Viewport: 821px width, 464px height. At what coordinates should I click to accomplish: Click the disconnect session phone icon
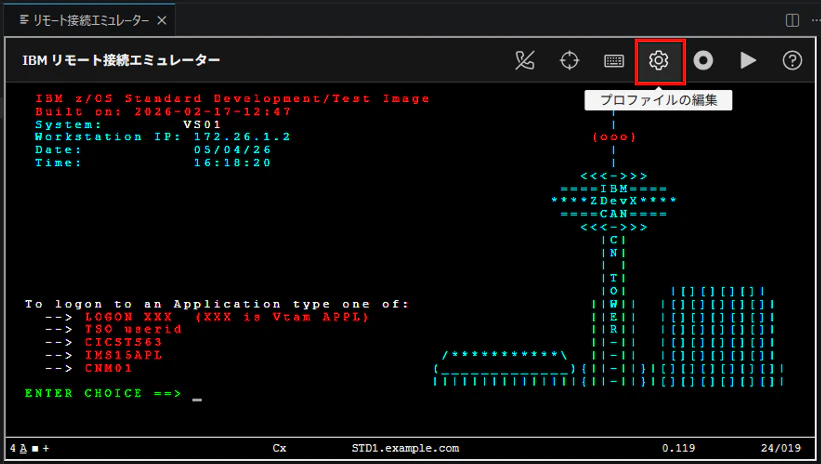525,61
